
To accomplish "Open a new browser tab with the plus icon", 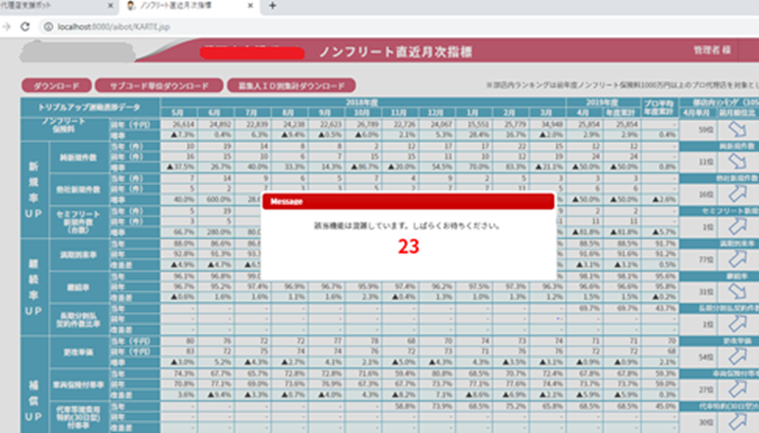I will [x=273, y=6].
